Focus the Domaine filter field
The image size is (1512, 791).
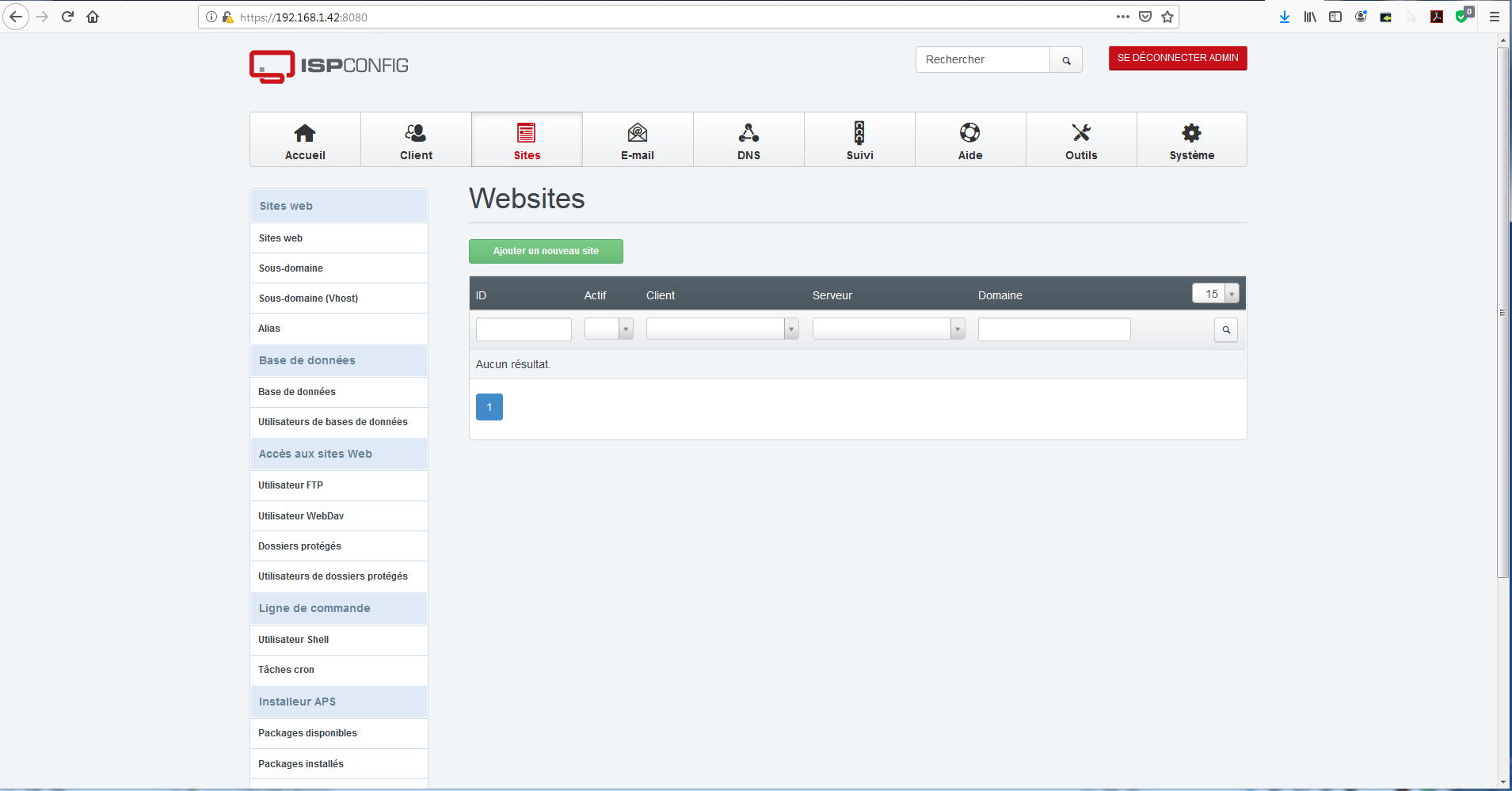coord(1054,329)
